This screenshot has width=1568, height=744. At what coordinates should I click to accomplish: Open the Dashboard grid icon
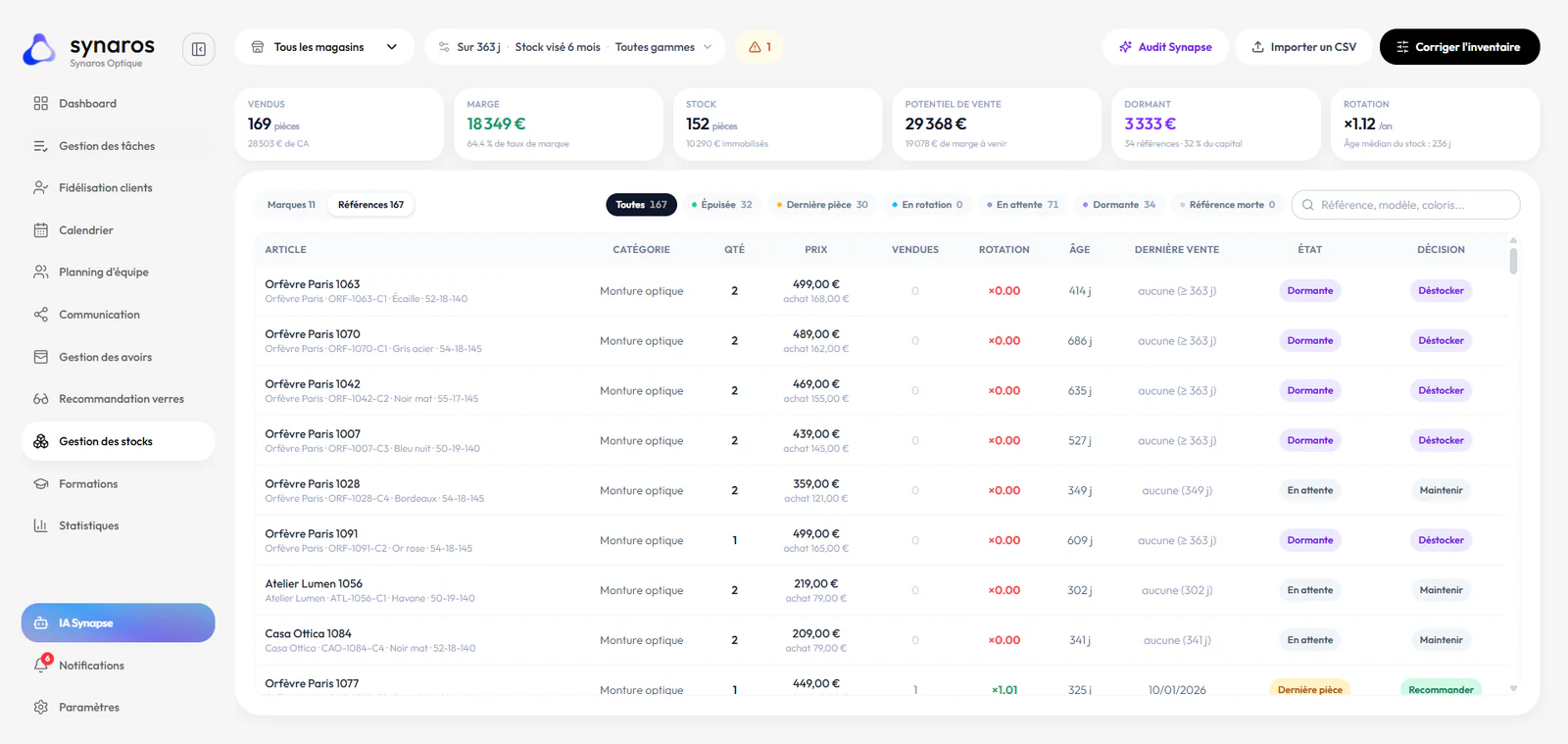[x=40, y=103]
